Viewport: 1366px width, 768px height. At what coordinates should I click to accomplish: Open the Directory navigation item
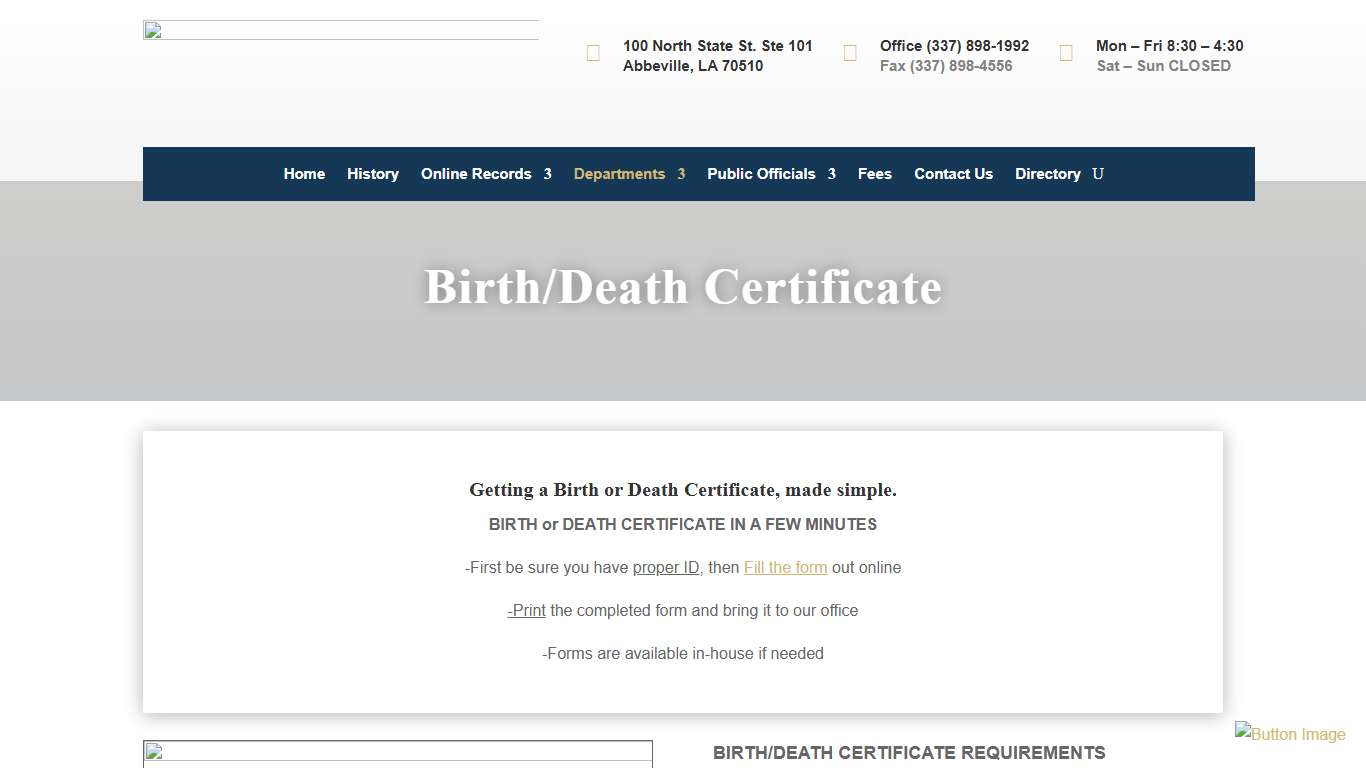pyautogui.click(x=1047, y=174)
